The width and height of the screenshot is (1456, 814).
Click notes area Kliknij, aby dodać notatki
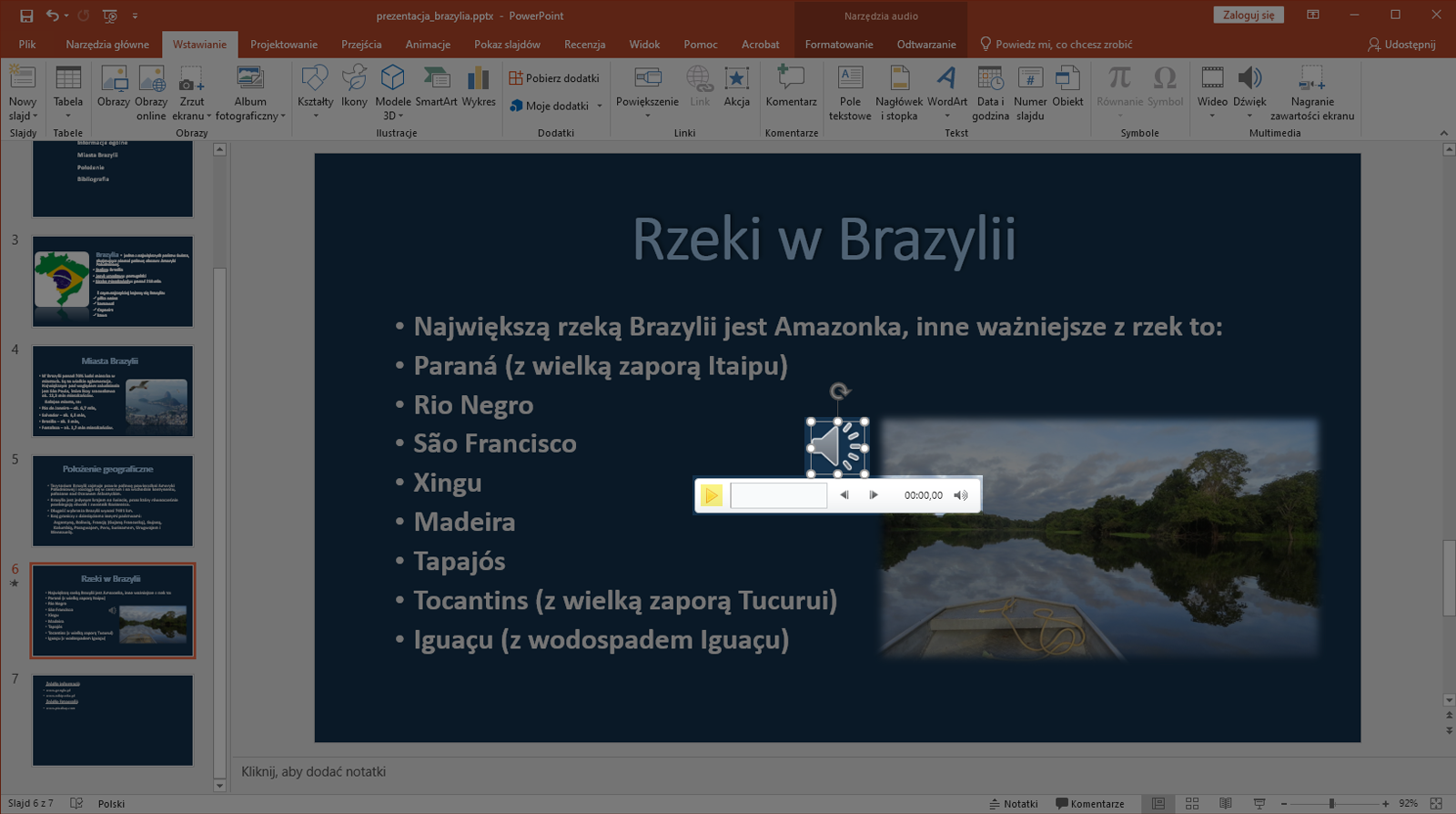pos(313,771)
